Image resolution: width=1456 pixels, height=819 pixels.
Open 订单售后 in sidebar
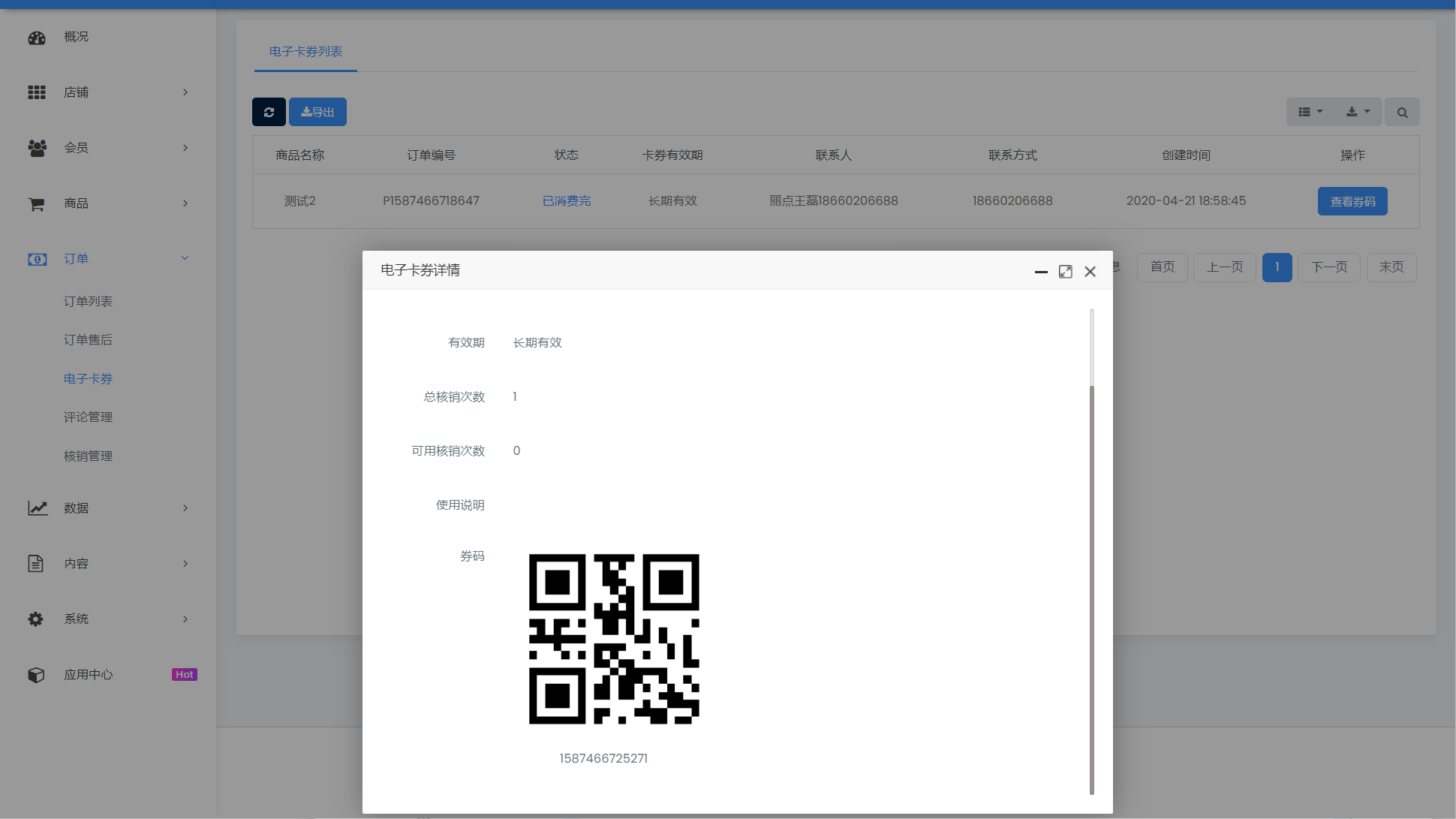click(x=88, y=340)
